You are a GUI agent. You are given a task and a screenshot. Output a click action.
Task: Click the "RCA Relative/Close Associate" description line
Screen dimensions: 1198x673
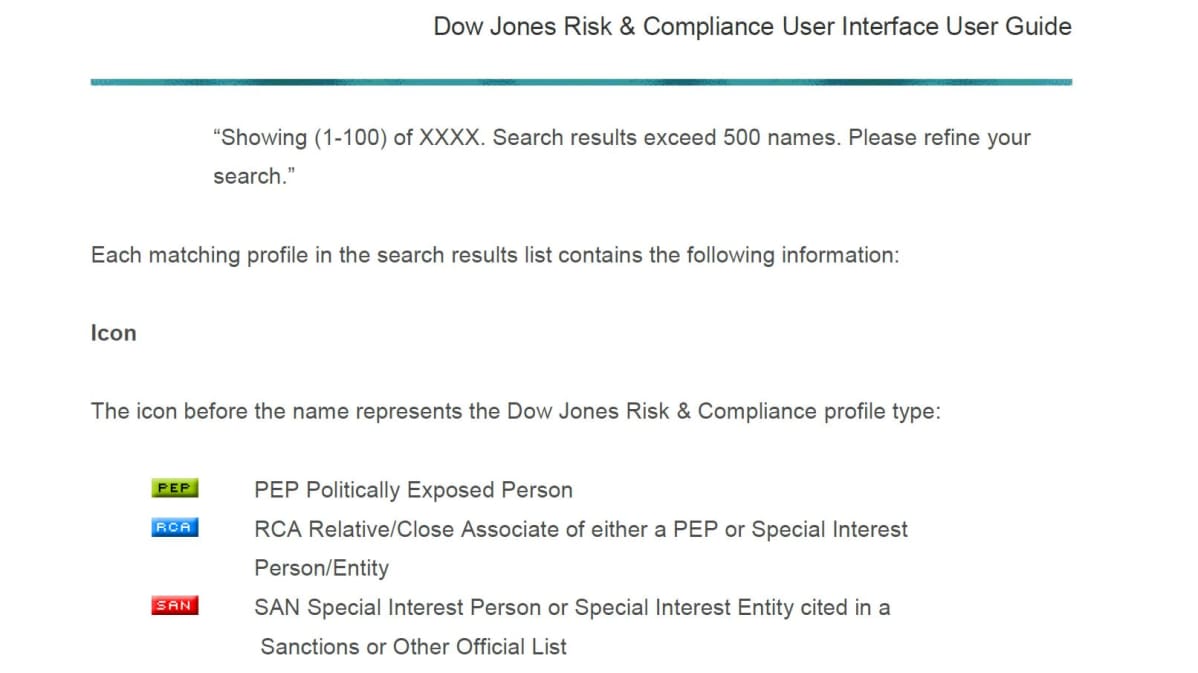point(581,529)
